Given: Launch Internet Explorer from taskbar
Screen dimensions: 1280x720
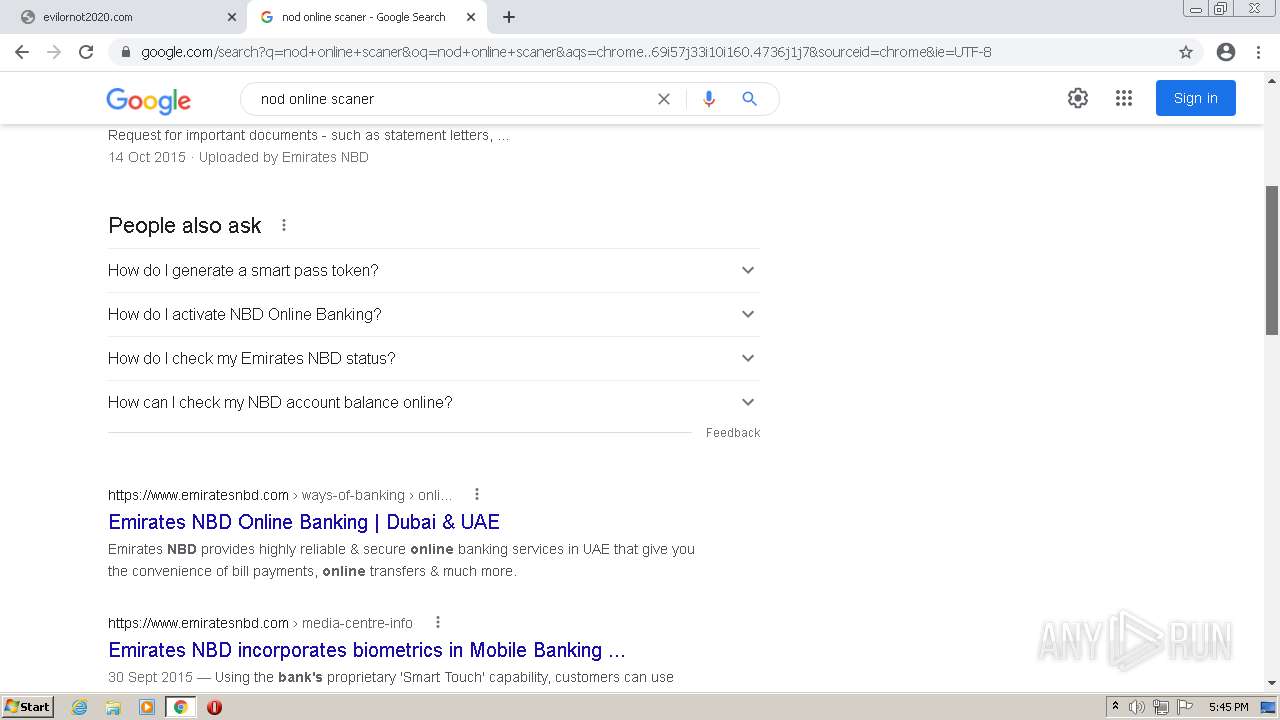Looking at the screenshot, I should point(79,707).
